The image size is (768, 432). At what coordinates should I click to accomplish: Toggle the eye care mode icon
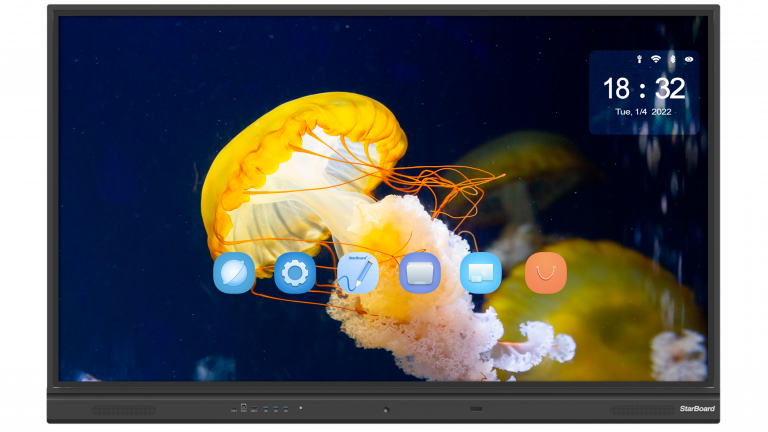688,60
